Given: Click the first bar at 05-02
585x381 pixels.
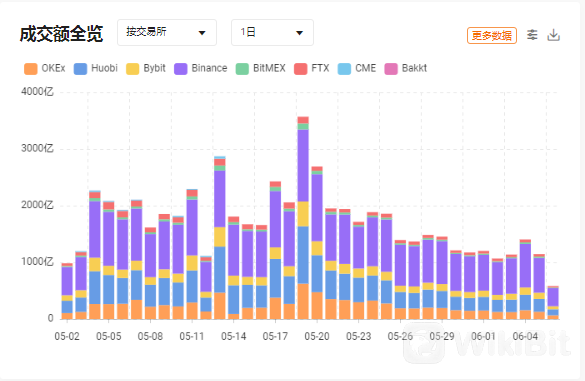Looking at the screenshot, I should coord(67,291).
